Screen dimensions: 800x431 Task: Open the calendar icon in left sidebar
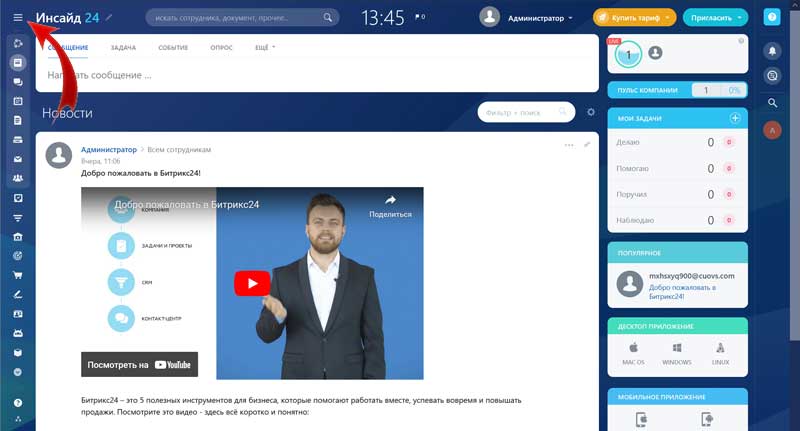pyautogui.click(x=18, y=101)
